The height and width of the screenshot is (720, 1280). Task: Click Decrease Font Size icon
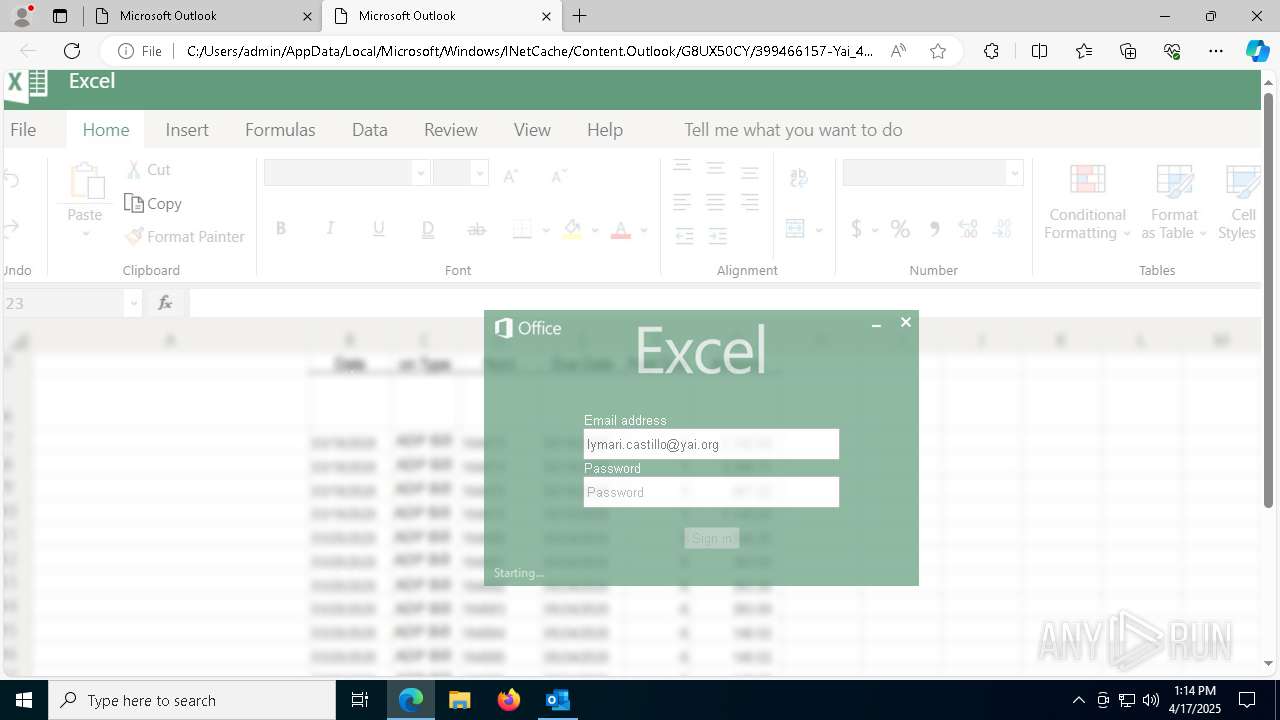point(559,175)
